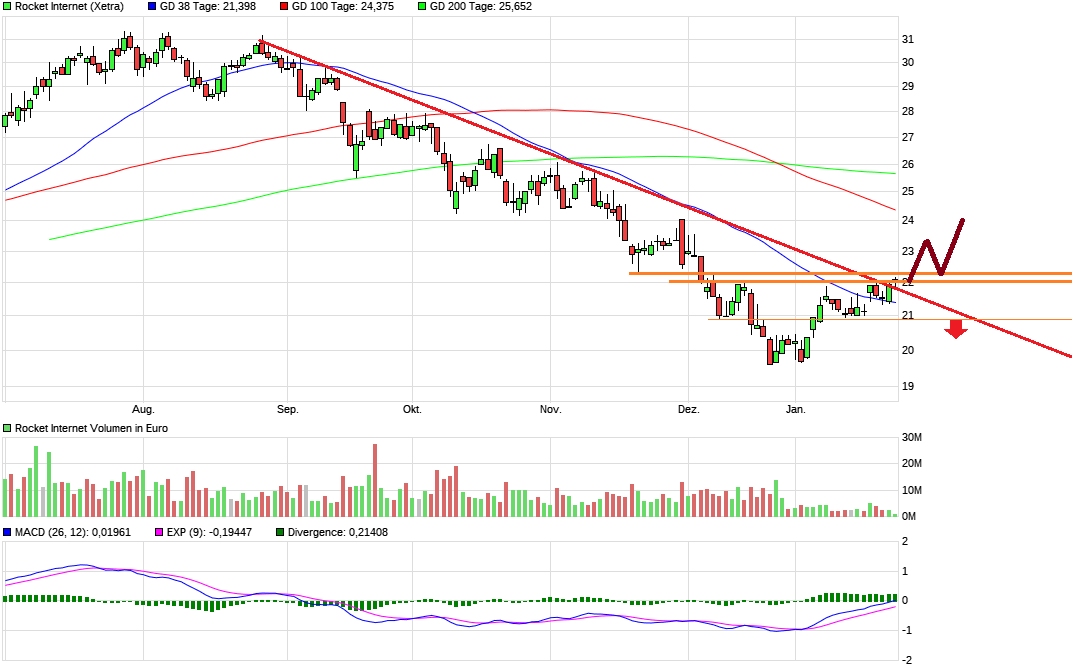Click the 30M volume axis label
This screenshot has width=1072, height=670.
(x=912, y=436)
